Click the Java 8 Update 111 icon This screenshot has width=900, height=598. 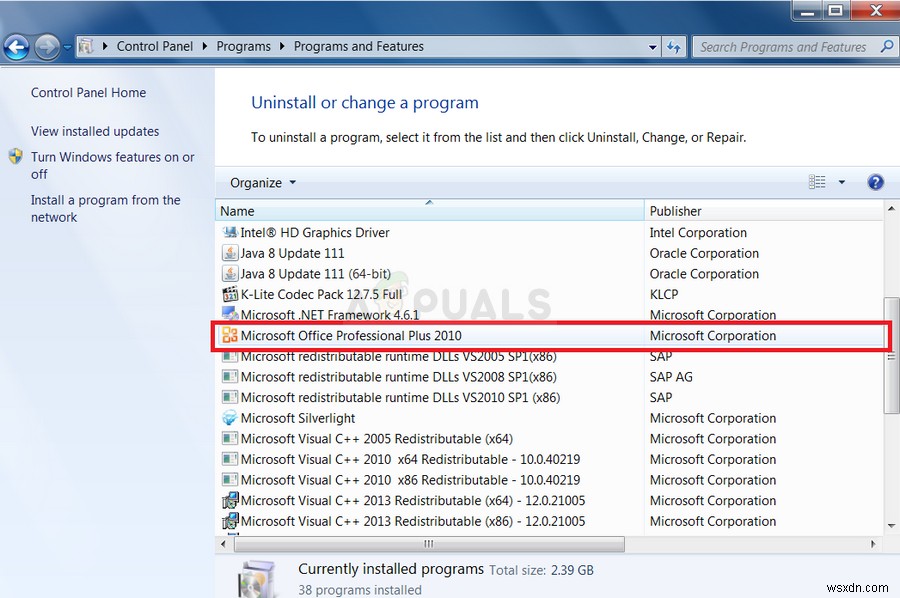coord(231,253)
